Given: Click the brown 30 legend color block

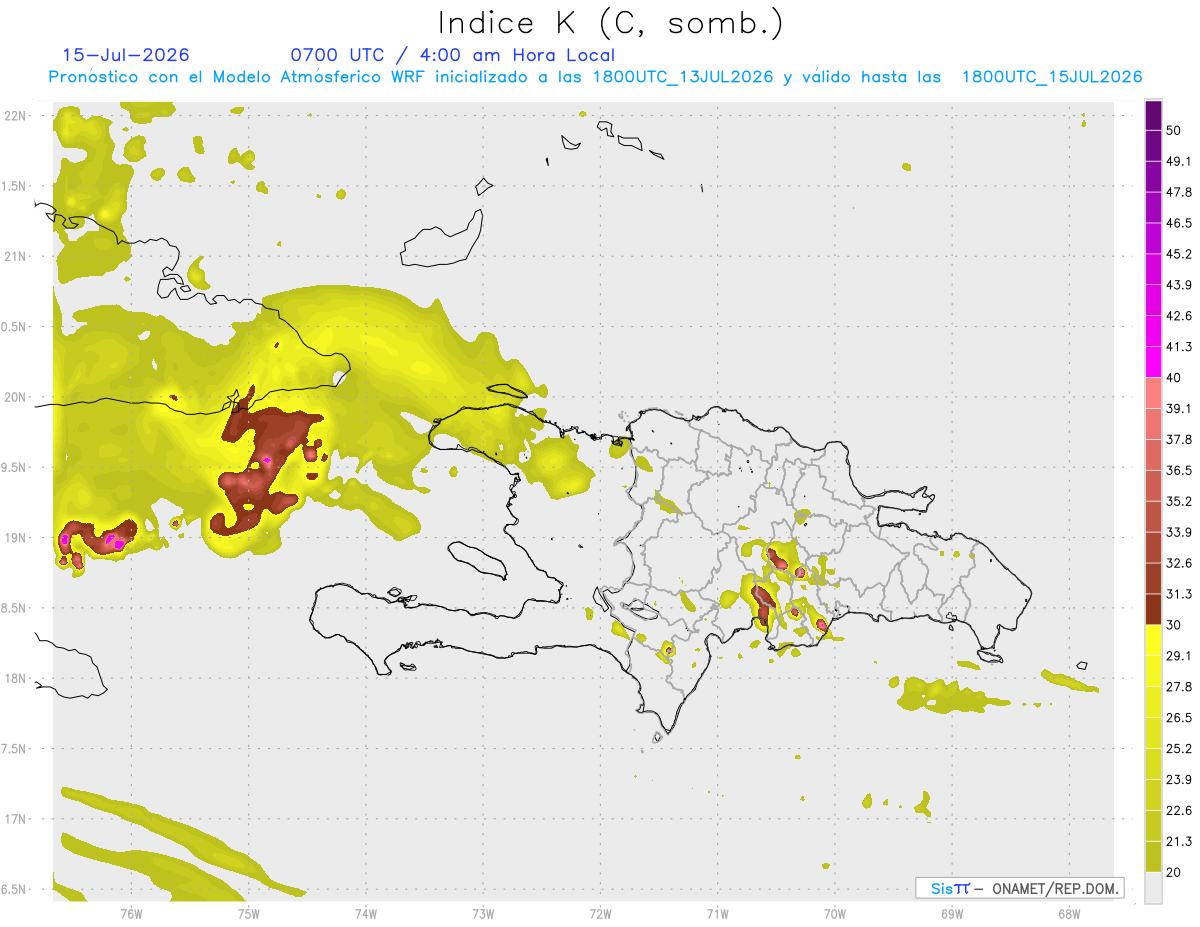Looking at the screenshot, I should (1153, 609).
